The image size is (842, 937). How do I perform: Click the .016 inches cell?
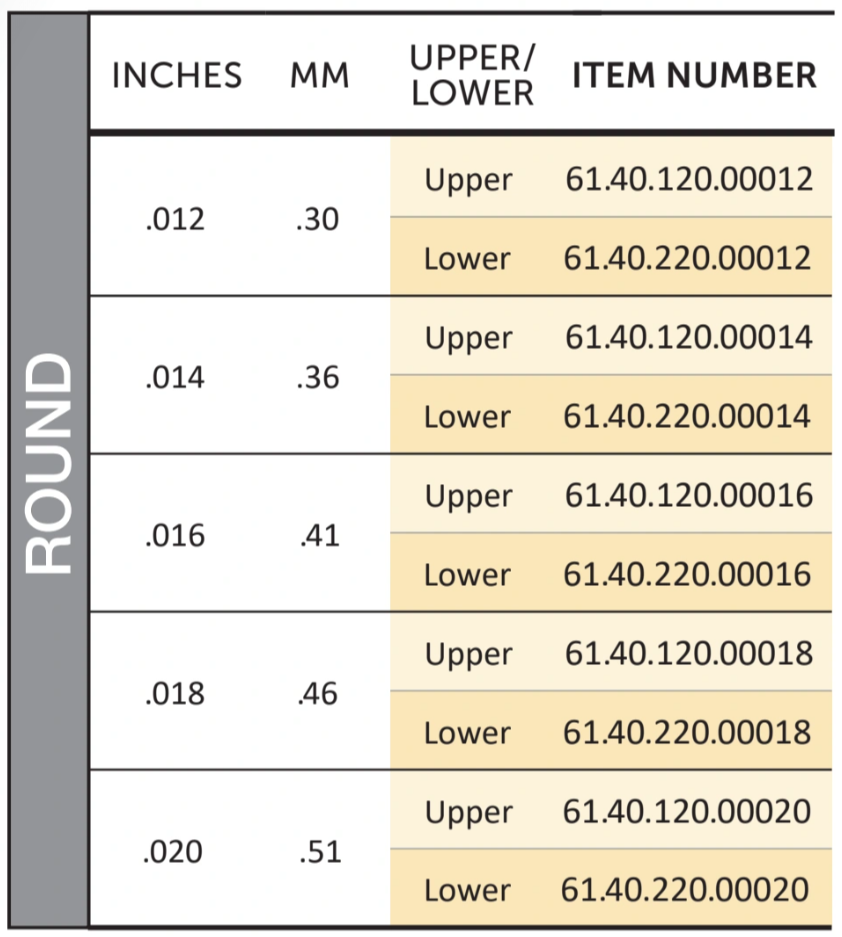point(175,535)
